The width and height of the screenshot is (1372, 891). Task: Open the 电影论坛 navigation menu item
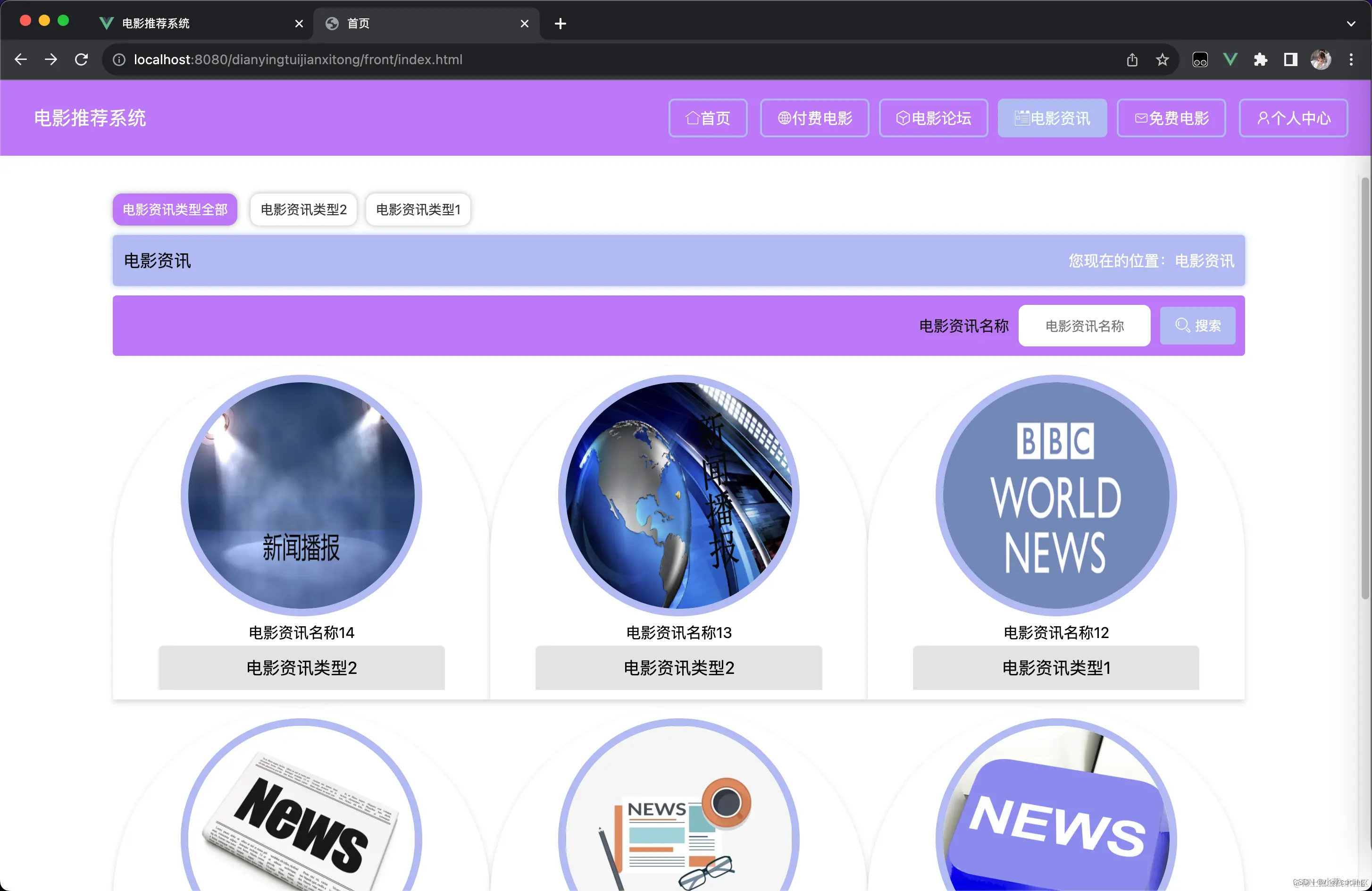point(933,118)
